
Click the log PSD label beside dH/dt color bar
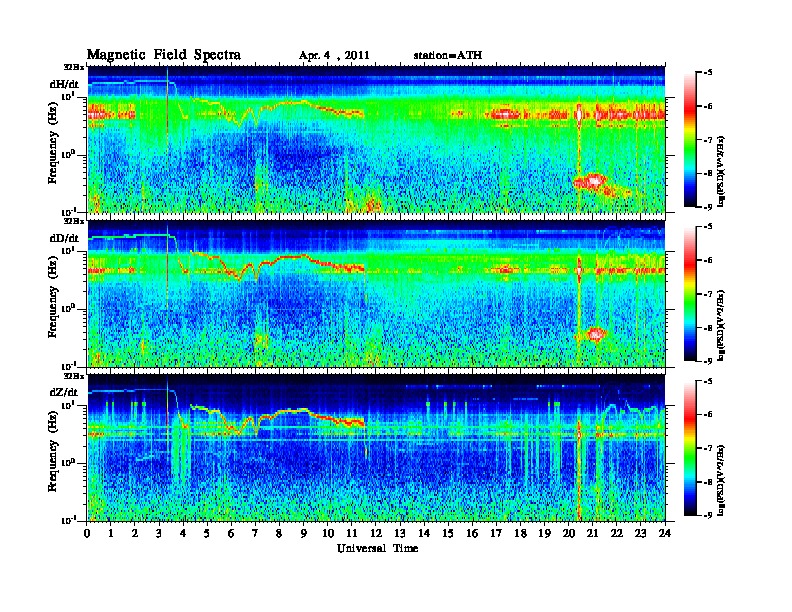(x=722, y=171)
